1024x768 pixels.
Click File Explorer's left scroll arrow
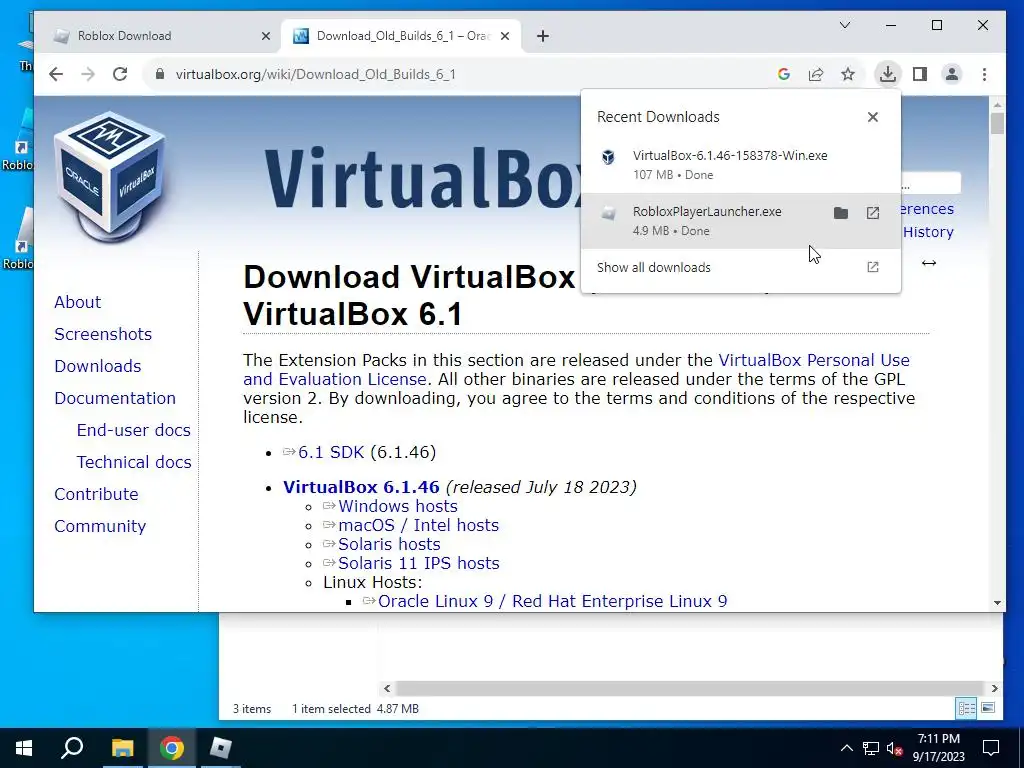387,688
